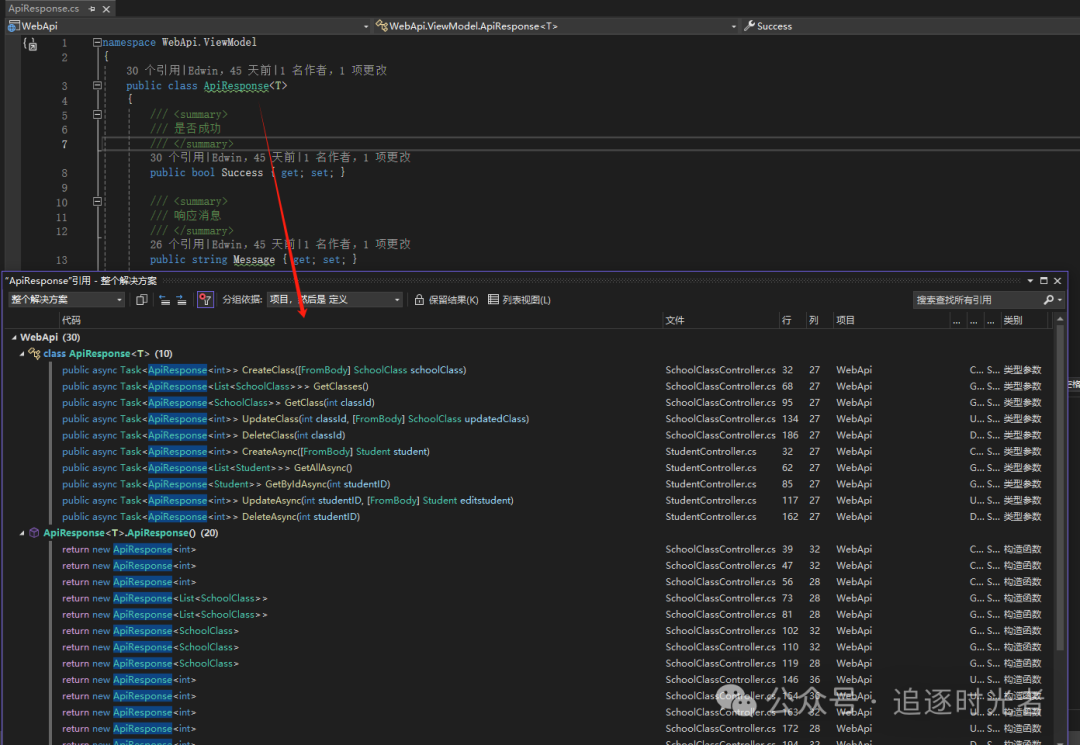This screenshot has width=1080, height=745.
Task: Click the copy results icon in references toolbar
Action: coord(142,300)
